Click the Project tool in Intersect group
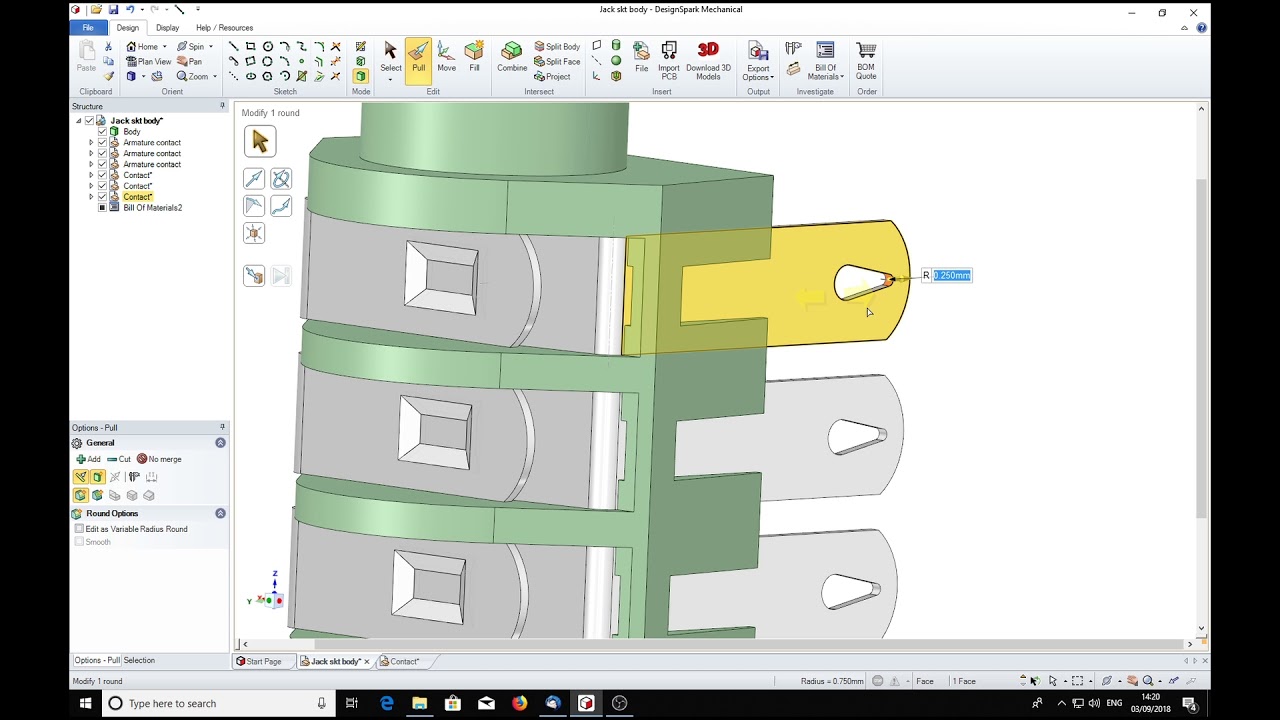1280x720 pixels. click(x=552, y=76)
